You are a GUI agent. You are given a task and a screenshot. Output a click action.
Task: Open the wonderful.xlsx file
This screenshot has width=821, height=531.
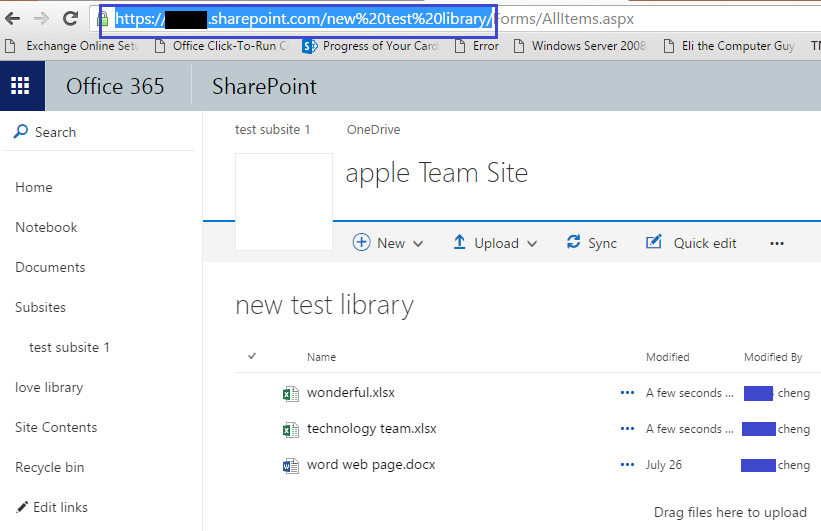click(351, 393)
